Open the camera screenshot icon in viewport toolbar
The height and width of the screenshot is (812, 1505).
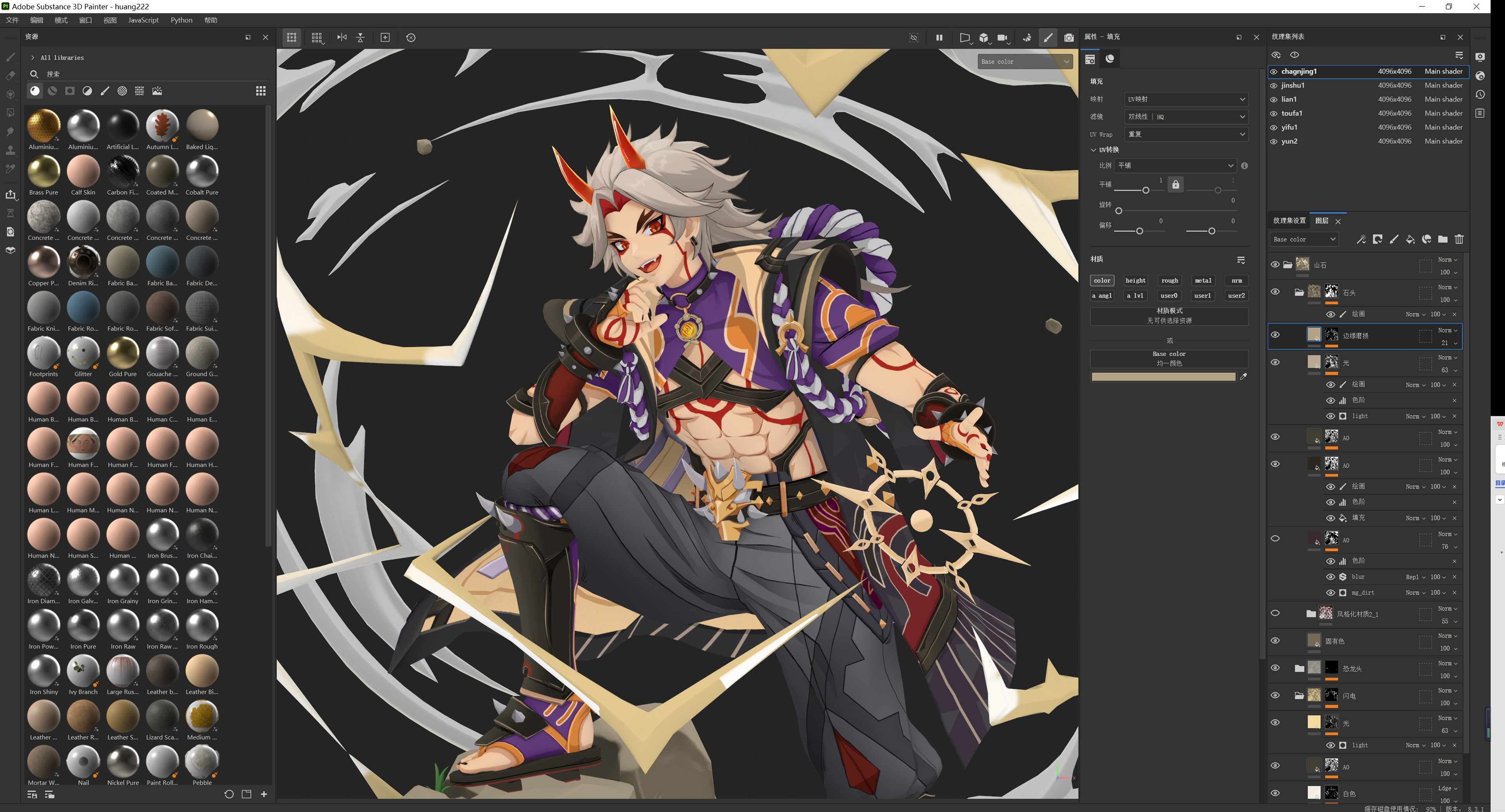pos(1068,37)
